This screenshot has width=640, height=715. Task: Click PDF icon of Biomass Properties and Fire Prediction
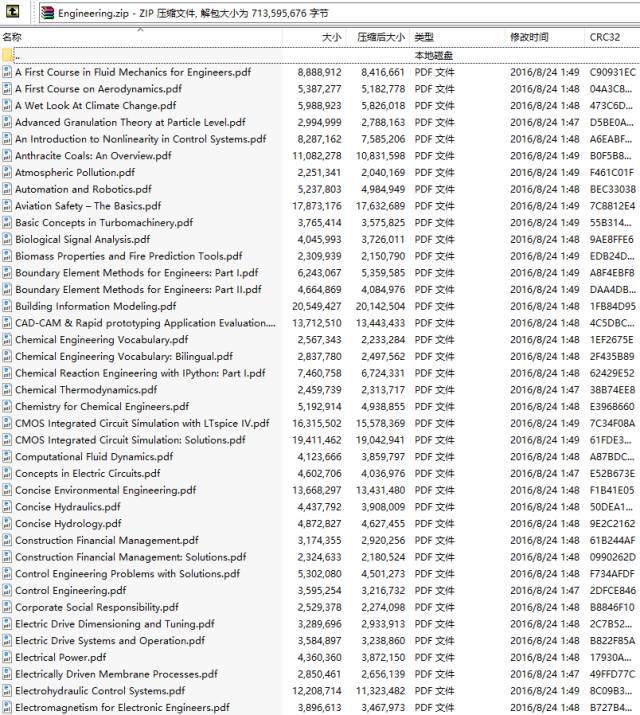click(x=7, y=256)
